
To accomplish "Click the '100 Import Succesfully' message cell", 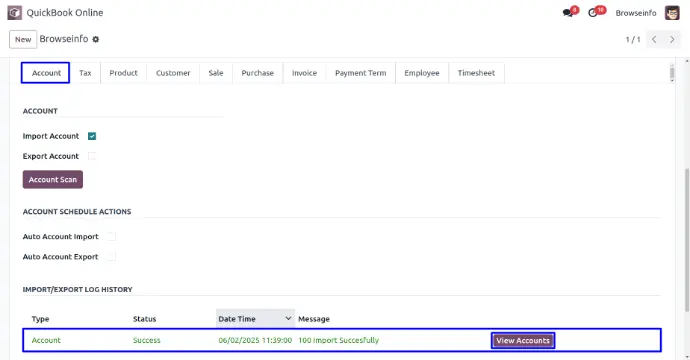I will [x=338, y=340].
